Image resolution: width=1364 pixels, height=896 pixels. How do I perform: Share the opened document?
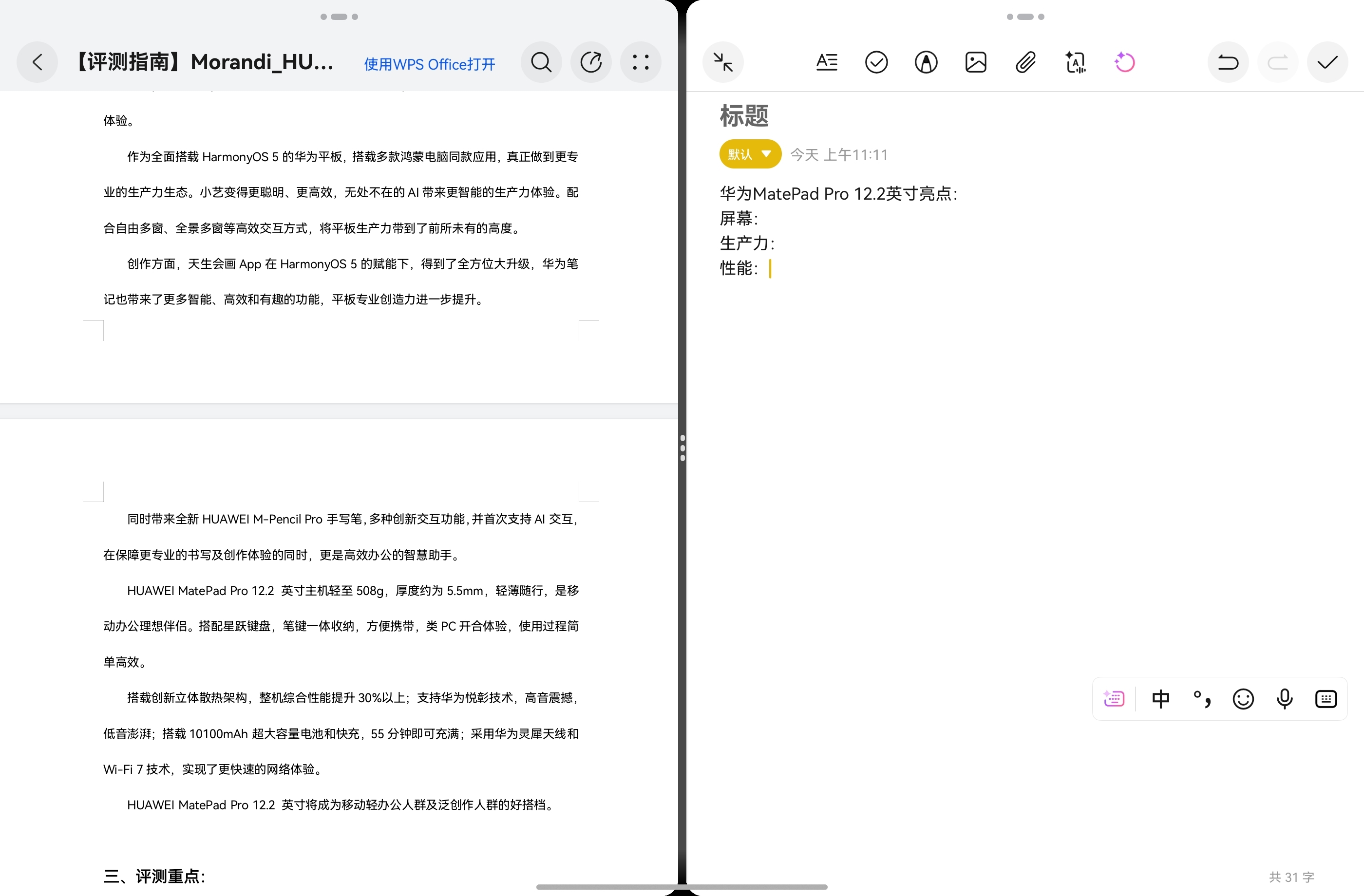pyautogui.click(x=591, y=62)
